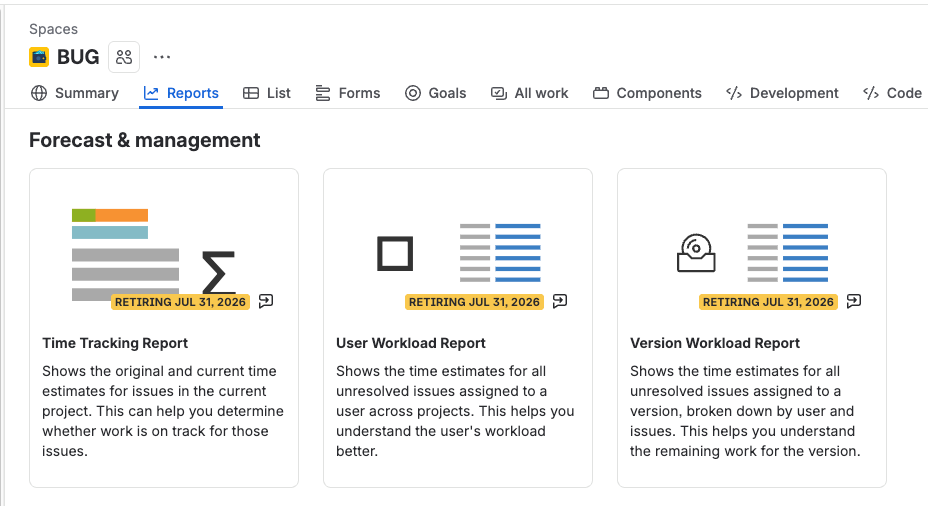Switch to the All work tab
This screenshot has width=928, height=506.
(x=530, y=94)
